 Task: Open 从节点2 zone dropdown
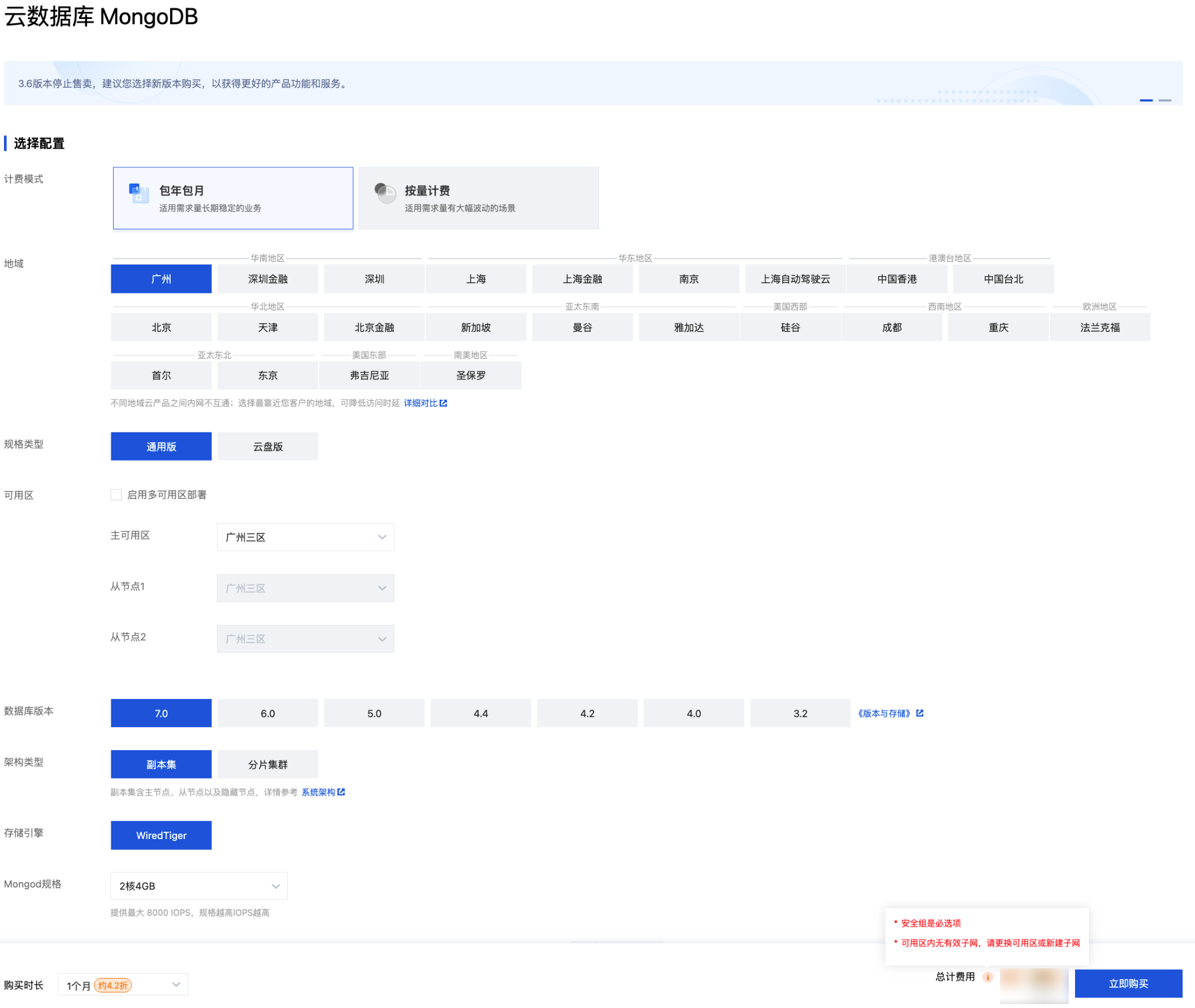pos(305,639)
